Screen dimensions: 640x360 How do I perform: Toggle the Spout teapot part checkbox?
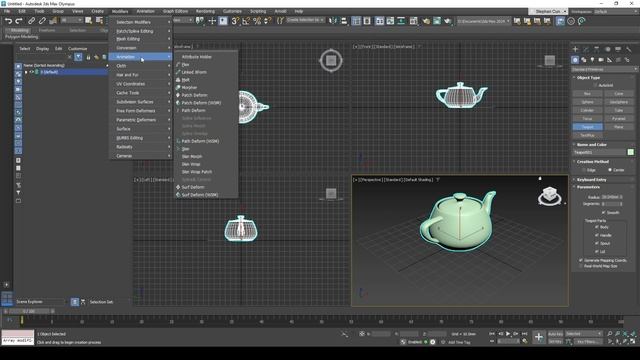(x=597, y=243)
